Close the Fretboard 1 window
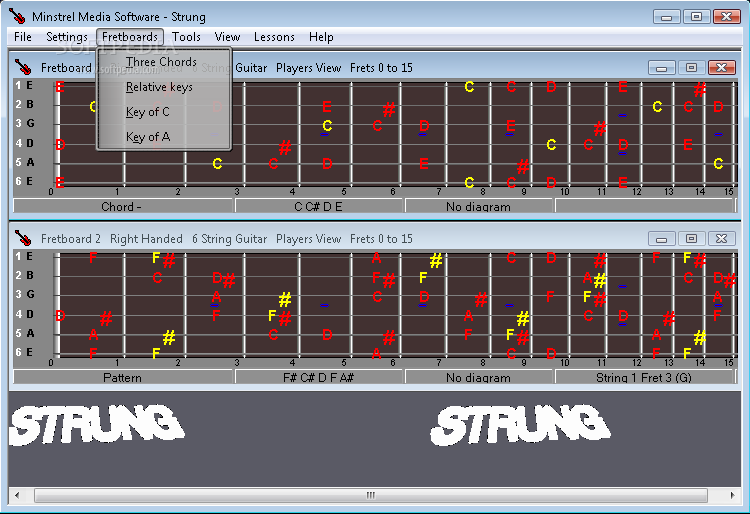 [x=721, y=67]
